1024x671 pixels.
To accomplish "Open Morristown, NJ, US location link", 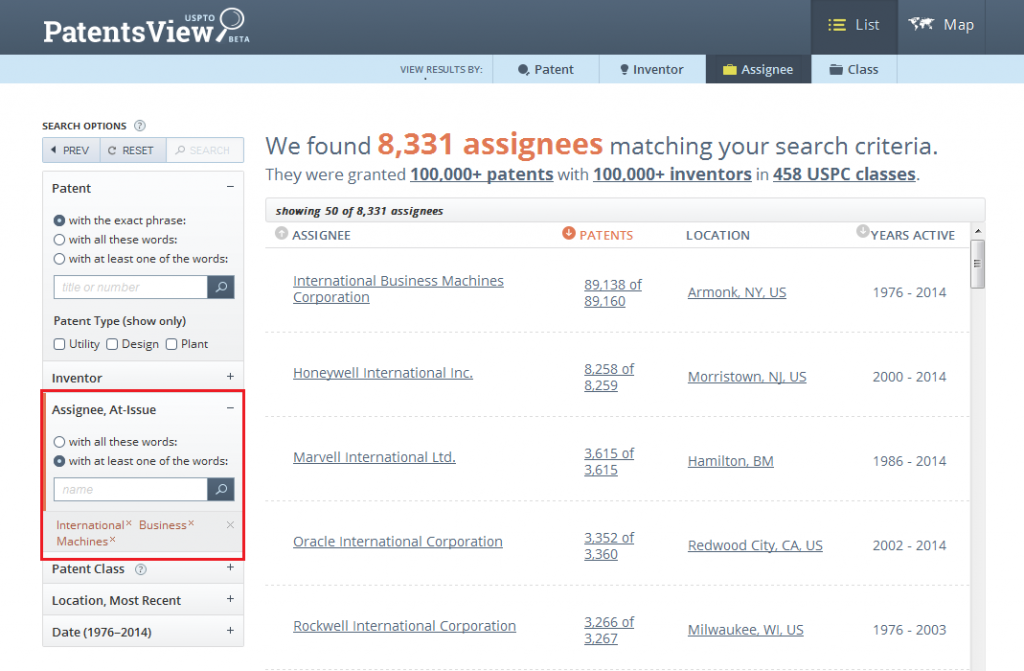I will coord(747,377).
